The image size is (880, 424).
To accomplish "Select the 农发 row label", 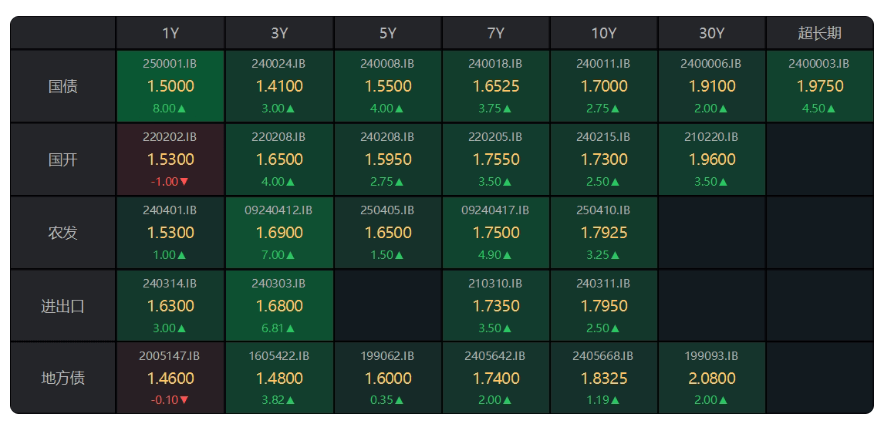I will pos(63,232).
